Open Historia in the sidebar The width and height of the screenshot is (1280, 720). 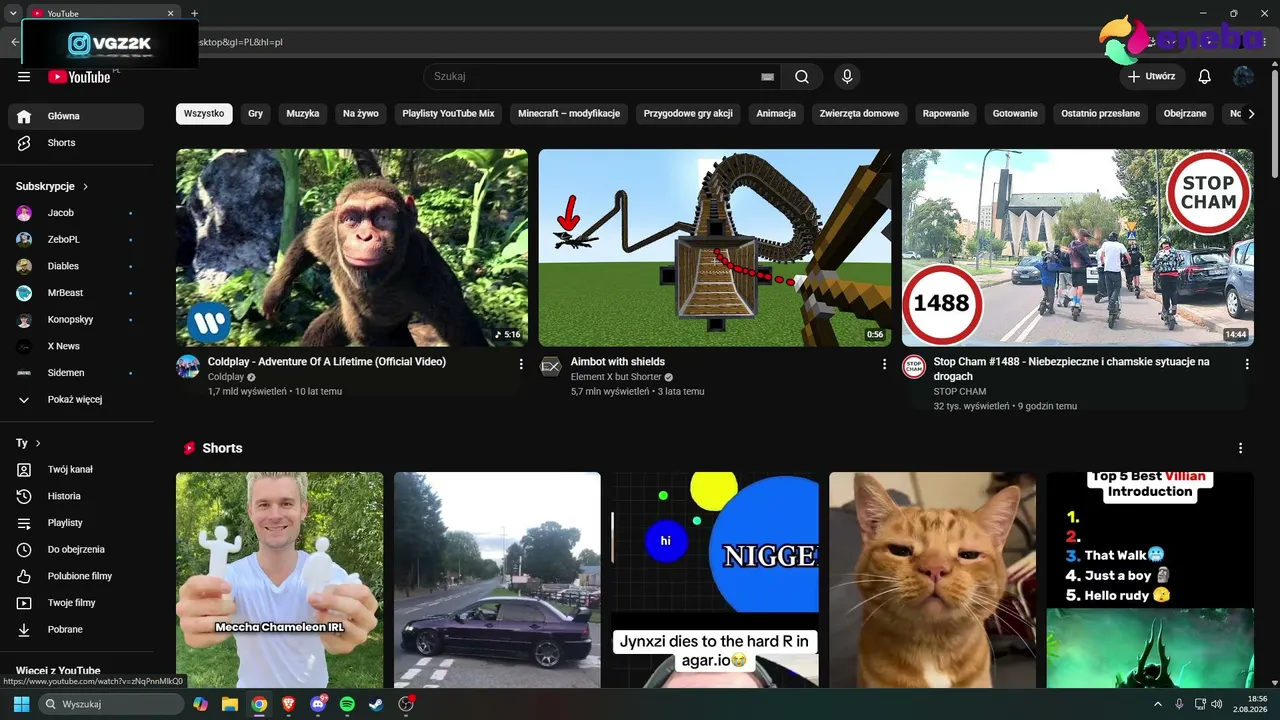click(76, 496)
